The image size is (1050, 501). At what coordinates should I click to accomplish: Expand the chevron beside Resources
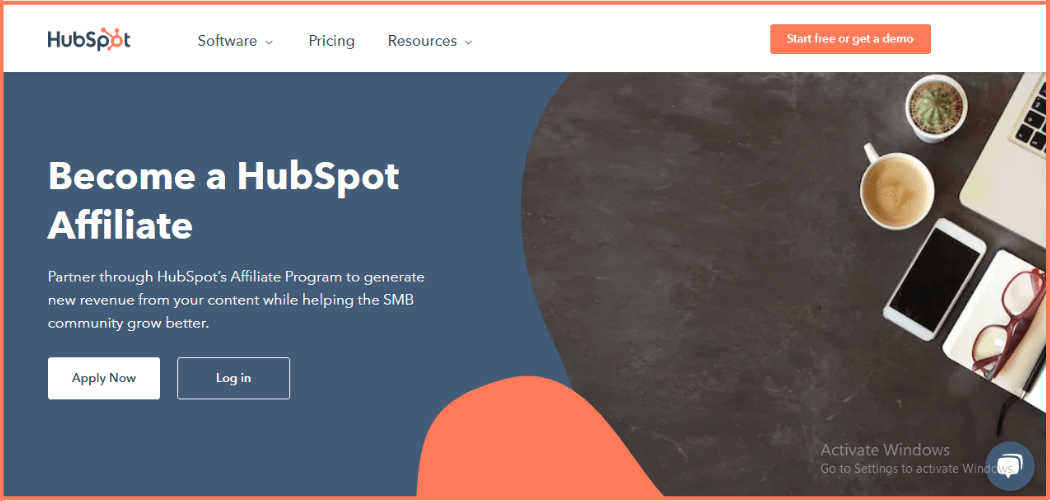pos(469,42)
